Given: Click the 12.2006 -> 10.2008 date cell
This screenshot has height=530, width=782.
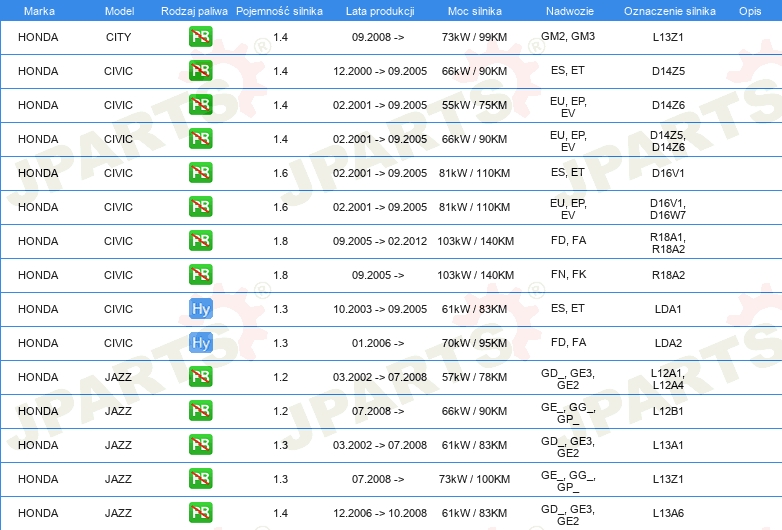Looking at the screenshot, I should click(x=380, y=513).
